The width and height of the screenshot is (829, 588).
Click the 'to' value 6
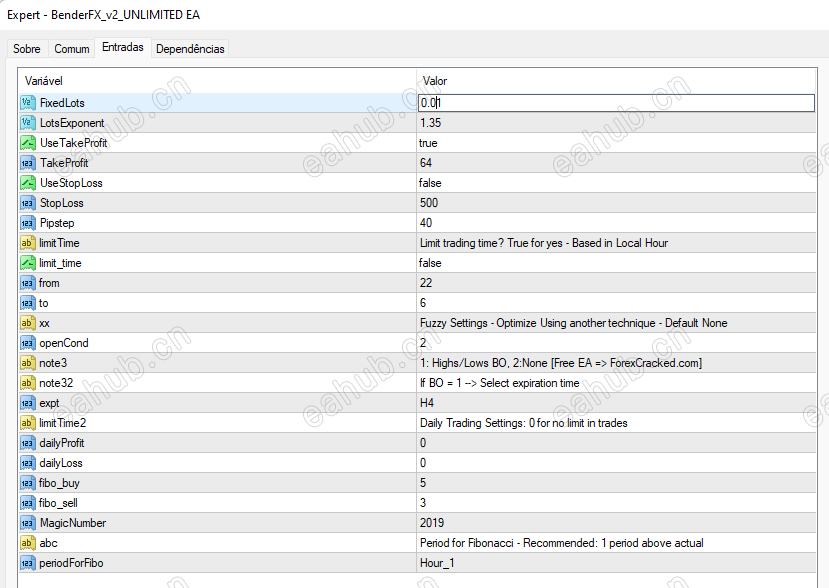tap(422, 303)
